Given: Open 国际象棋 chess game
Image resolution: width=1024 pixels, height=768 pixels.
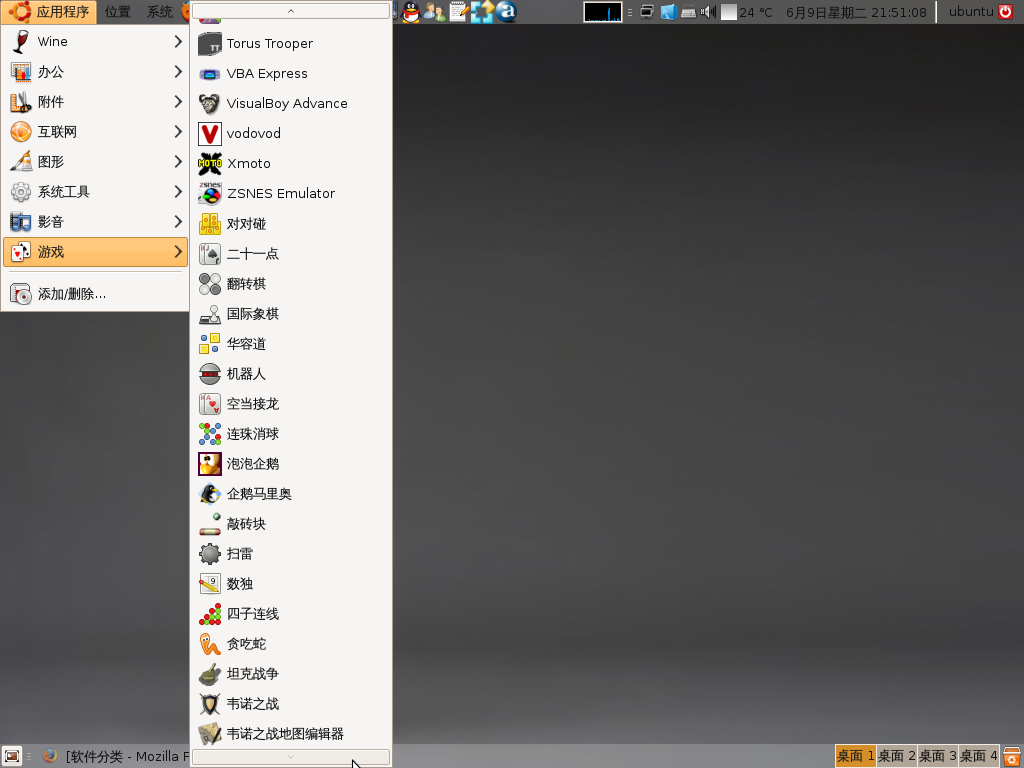Looking at the screenshot, I should point(291,313).
